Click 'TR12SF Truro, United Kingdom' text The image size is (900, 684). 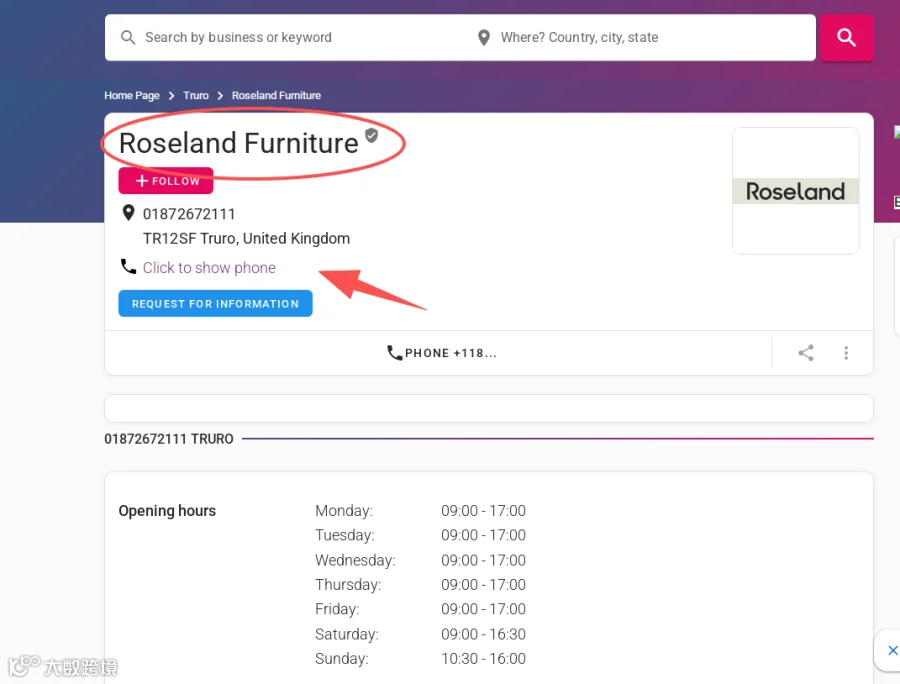coord(246,239)
